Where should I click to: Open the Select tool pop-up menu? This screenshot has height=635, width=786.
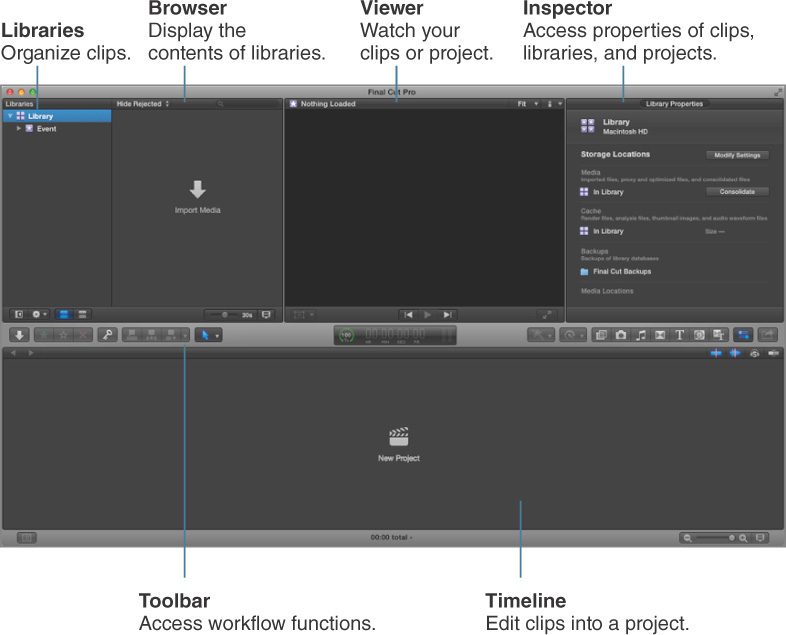click(x=209, y=335)
